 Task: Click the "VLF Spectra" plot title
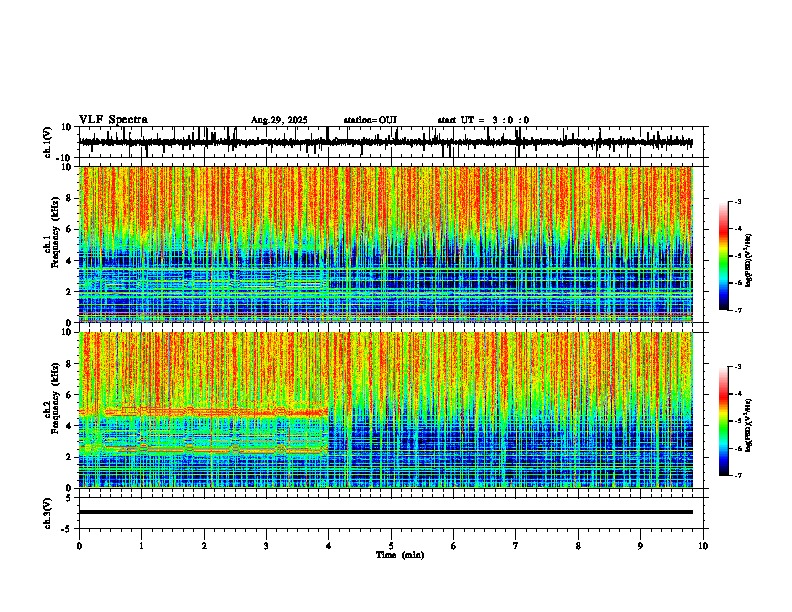point(113,120)
